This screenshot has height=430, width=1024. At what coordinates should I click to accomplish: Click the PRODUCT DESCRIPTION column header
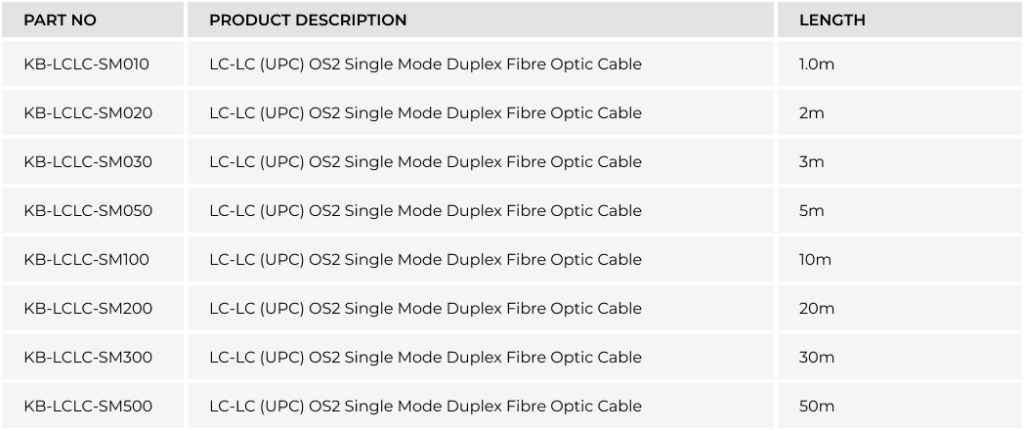tap(308, 20)
